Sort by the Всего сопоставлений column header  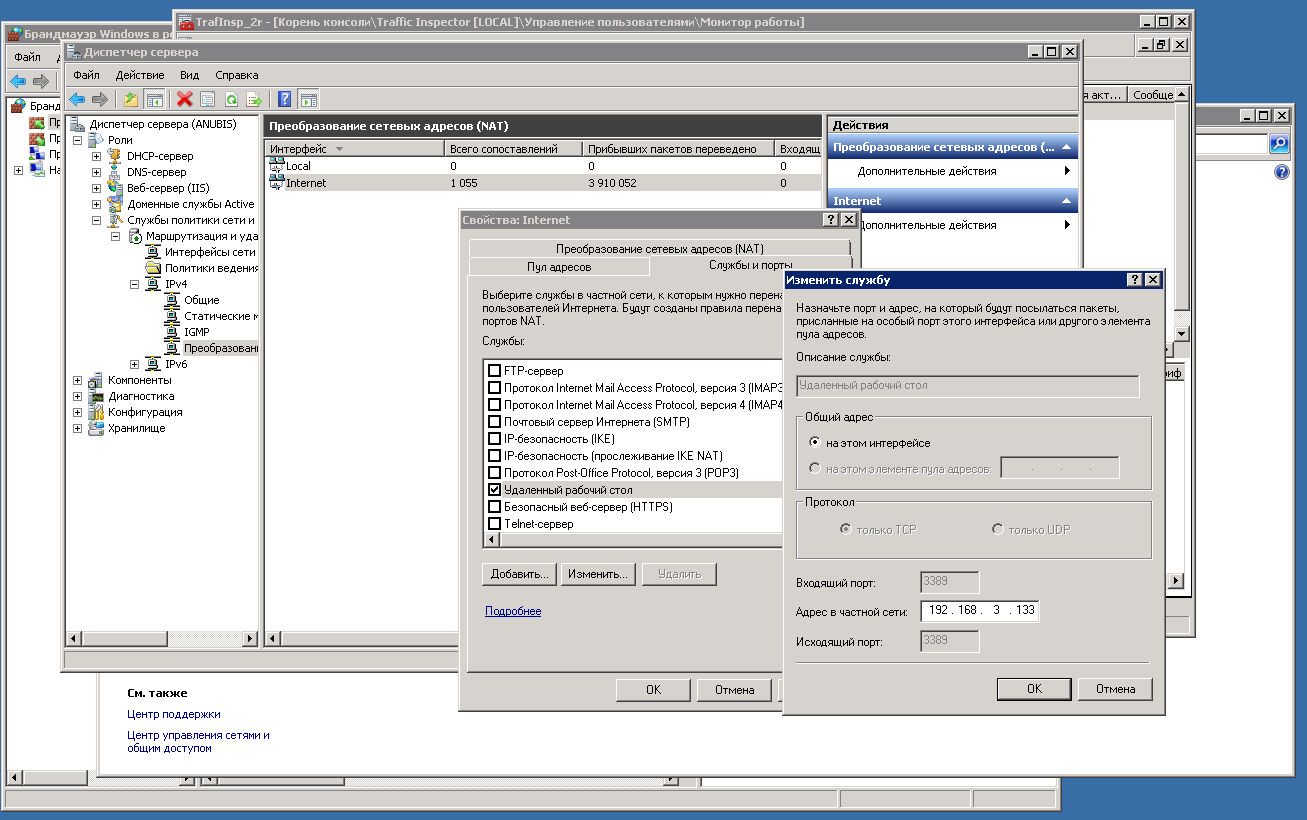[513, 149]
